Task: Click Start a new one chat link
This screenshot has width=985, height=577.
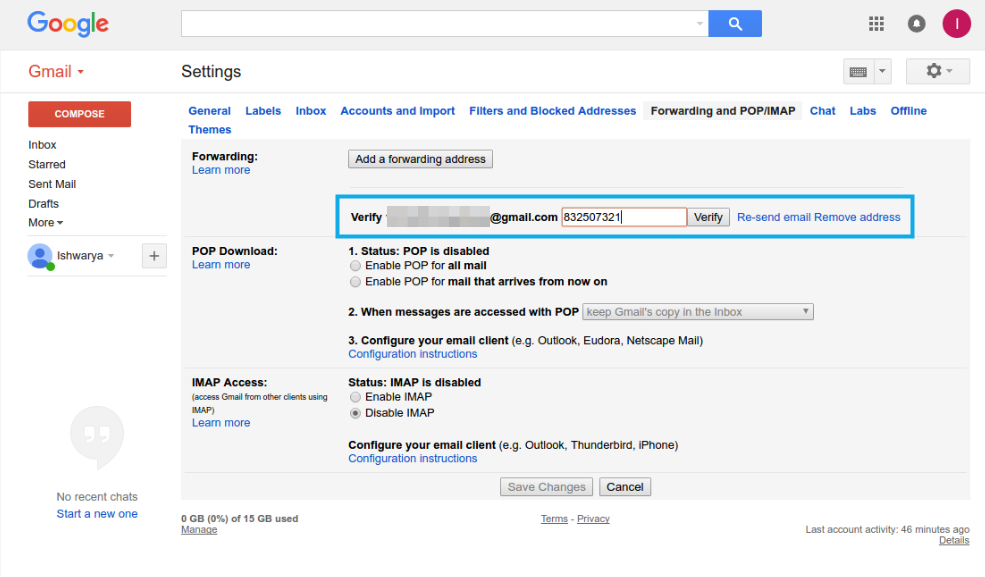Action: pos(97,514)
